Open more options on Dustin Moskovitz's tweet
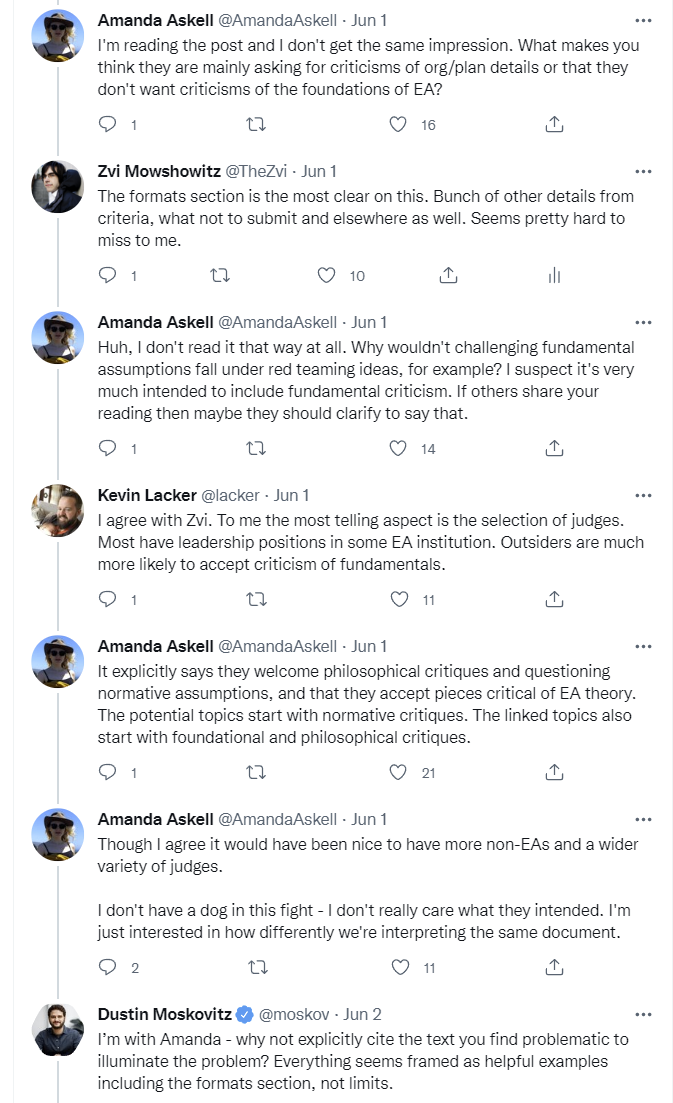 [x=643, y=1013]
